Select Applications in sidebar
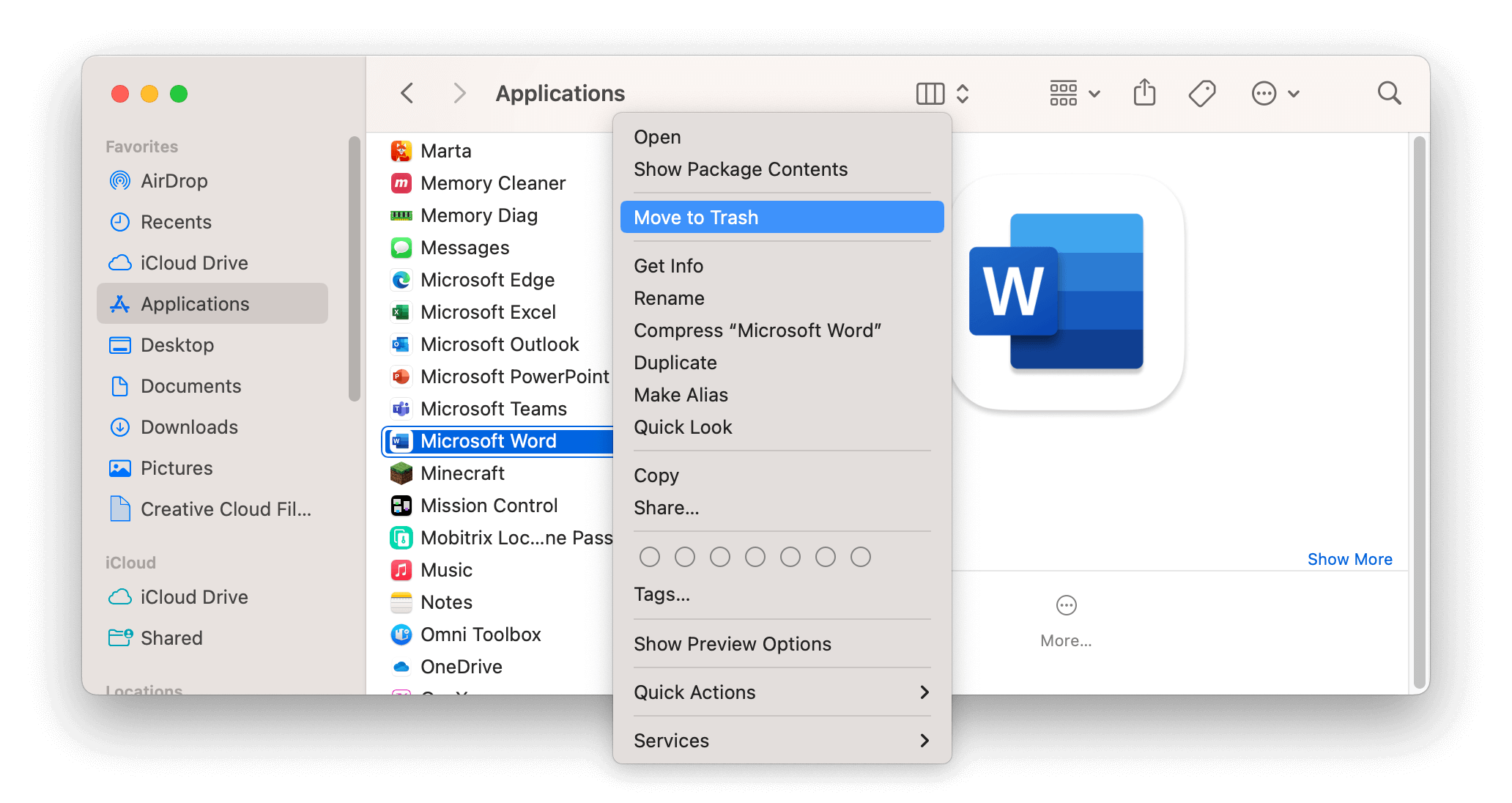 coord(212,304)
